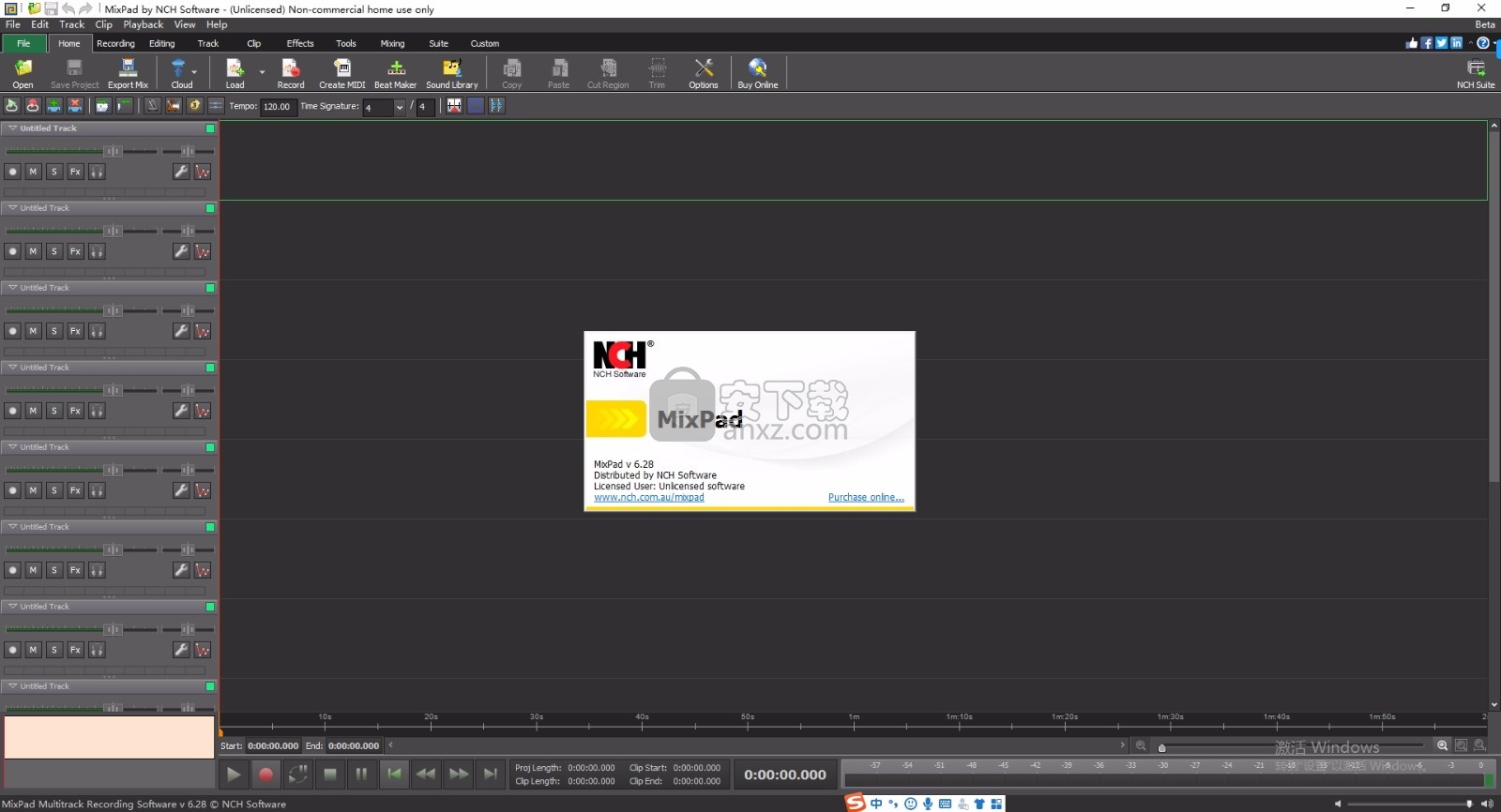Arm recording on the first track

[12, 172]
